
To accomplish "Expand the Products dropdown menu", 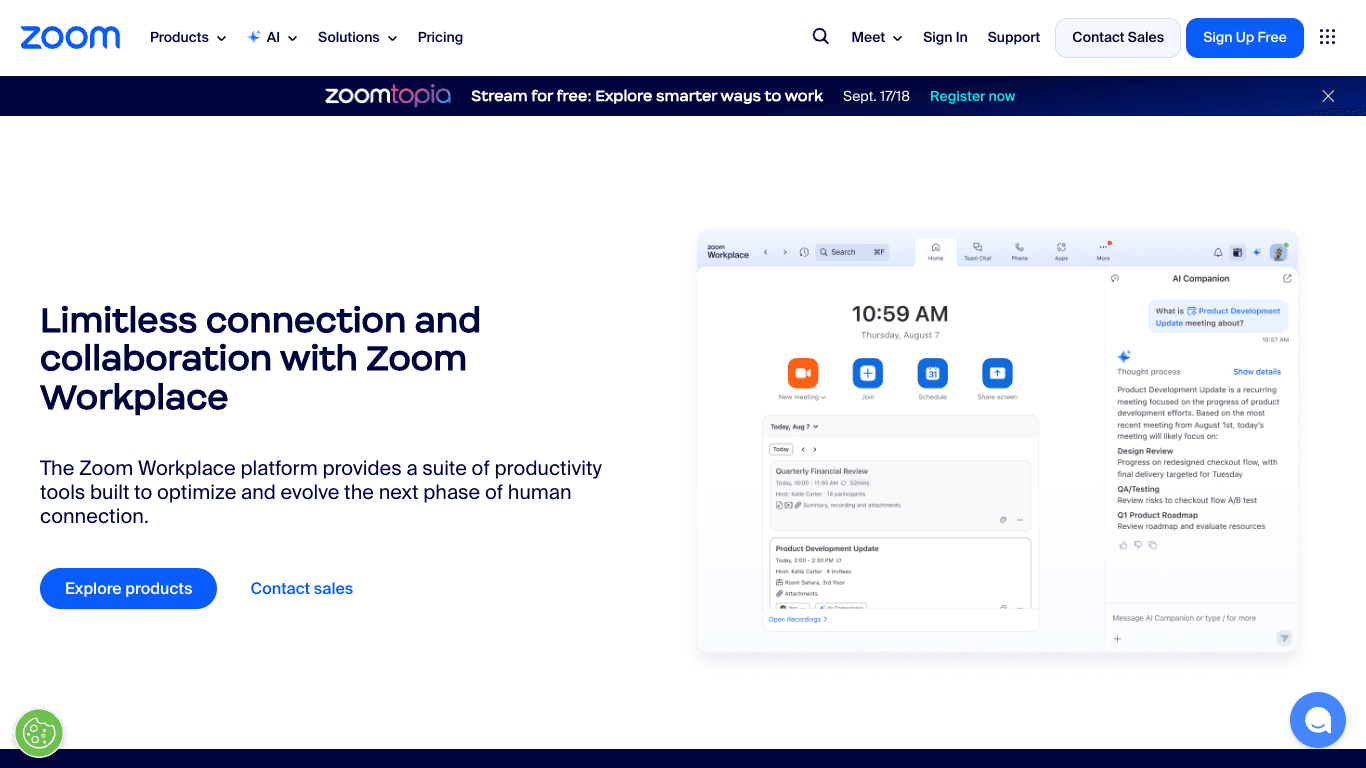I will coord(188,38).
